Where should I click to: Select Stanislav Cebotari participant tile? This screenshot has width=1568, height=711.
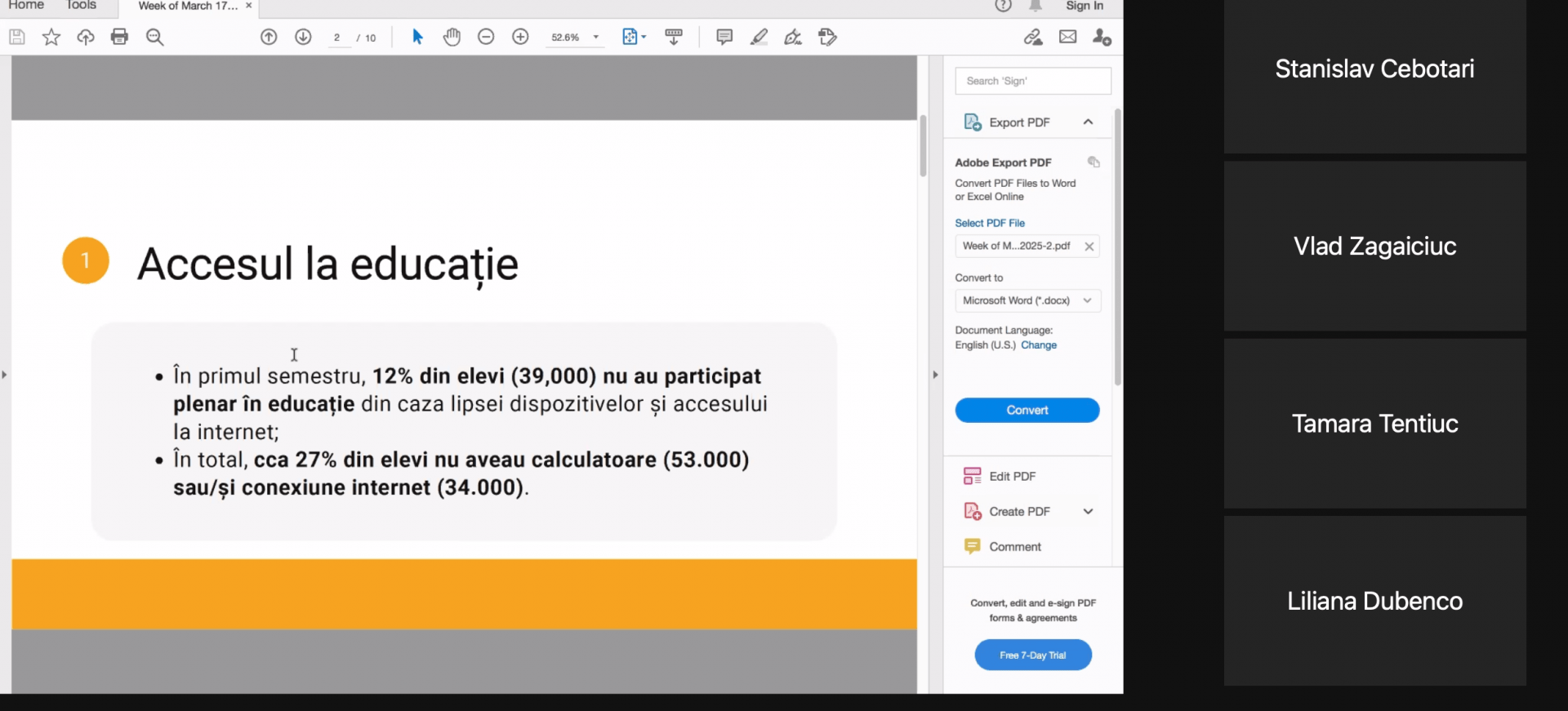[x=1374, y=75]
